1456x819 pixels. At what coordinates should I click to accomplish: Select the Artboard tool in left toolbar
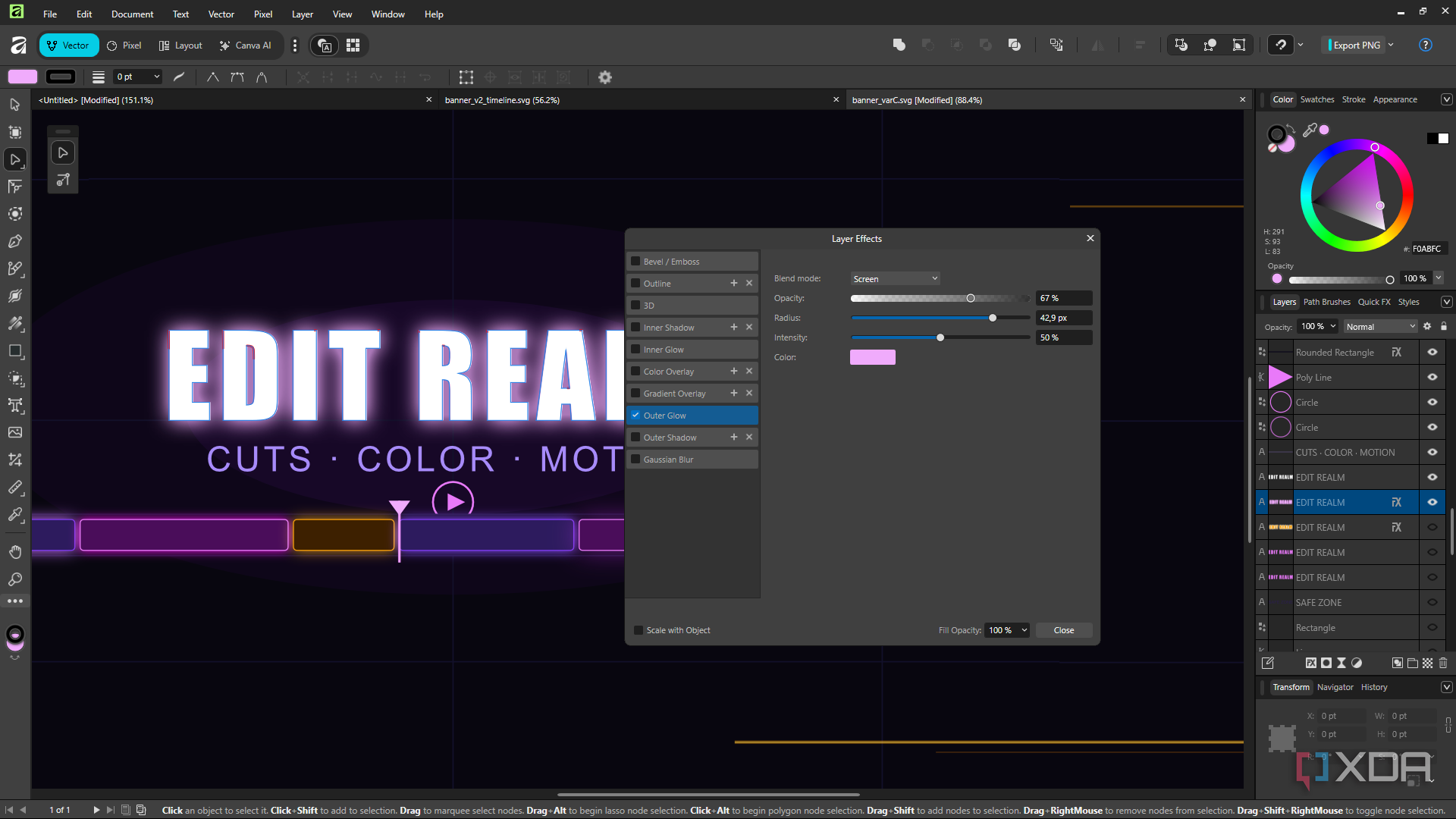pyautogui.click(x=14, y=132)
